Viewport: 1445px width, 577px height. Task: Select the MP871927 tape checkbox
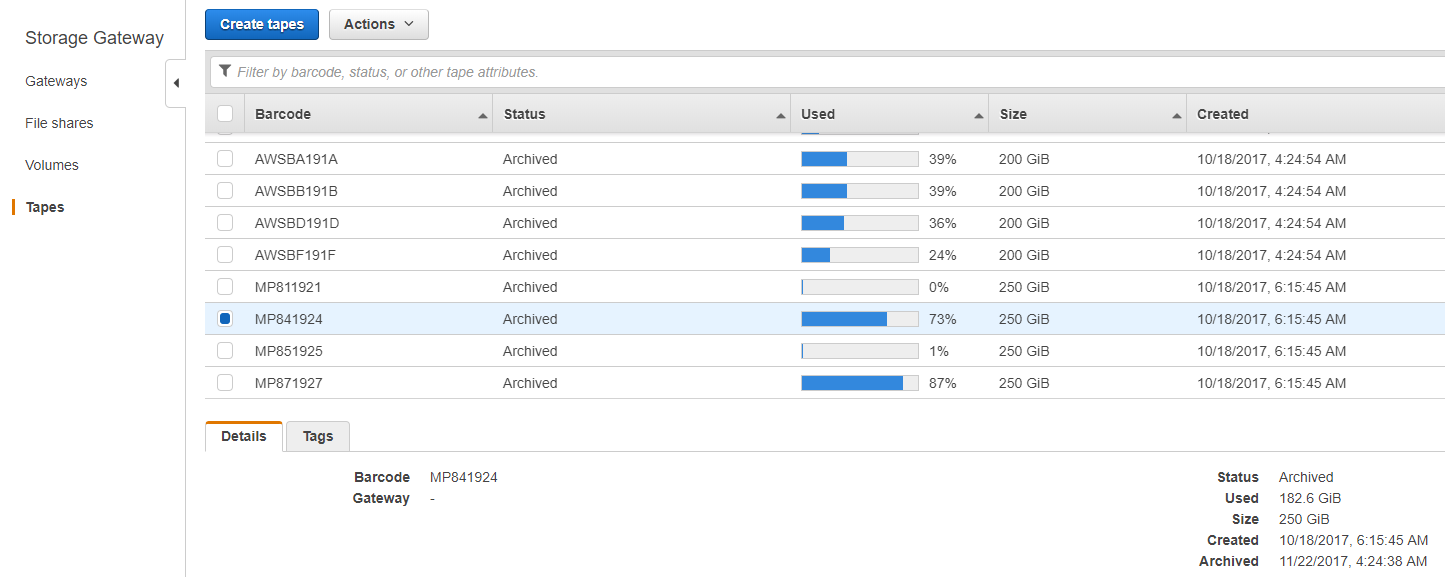click(x=225, y=383)
